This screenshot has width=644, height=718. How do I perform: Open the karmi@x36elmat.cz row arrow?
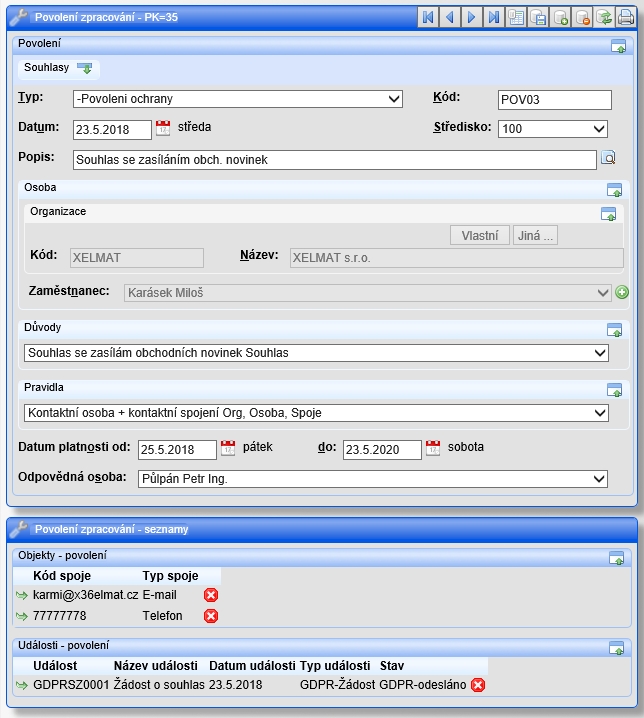point(22,595)
